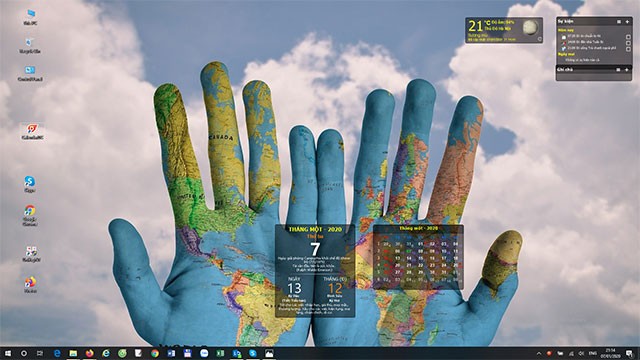Click the Hôm nay section label
The image size is (640, 360).
pyautogui.click(x=566, y=30)
